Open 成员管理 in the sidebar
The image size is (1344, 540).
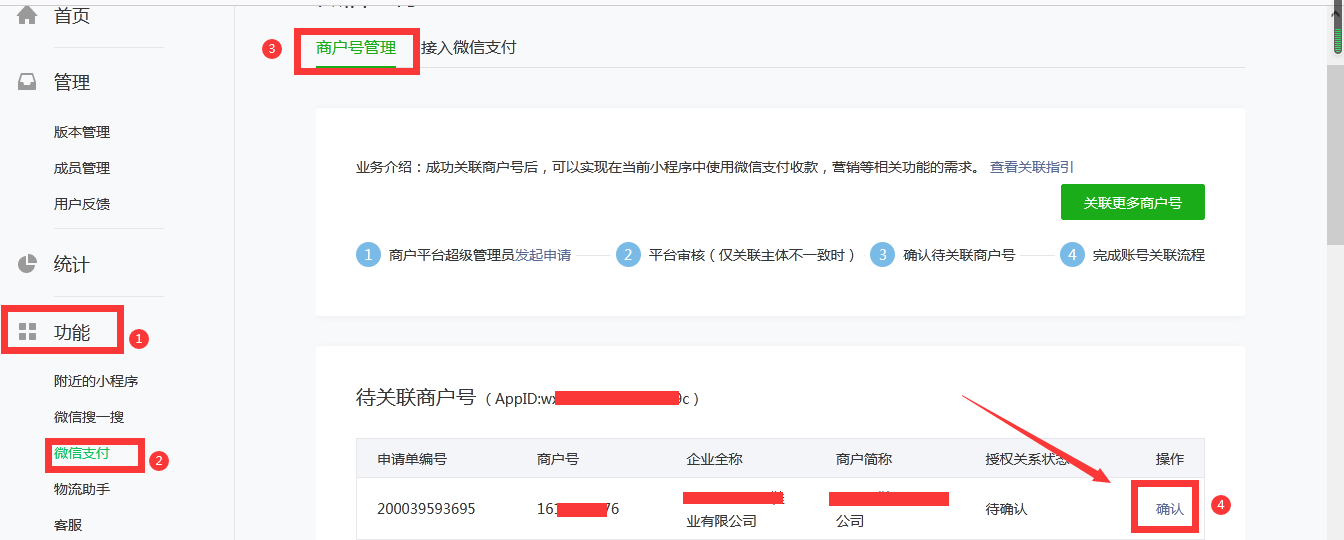click(82, 168)
